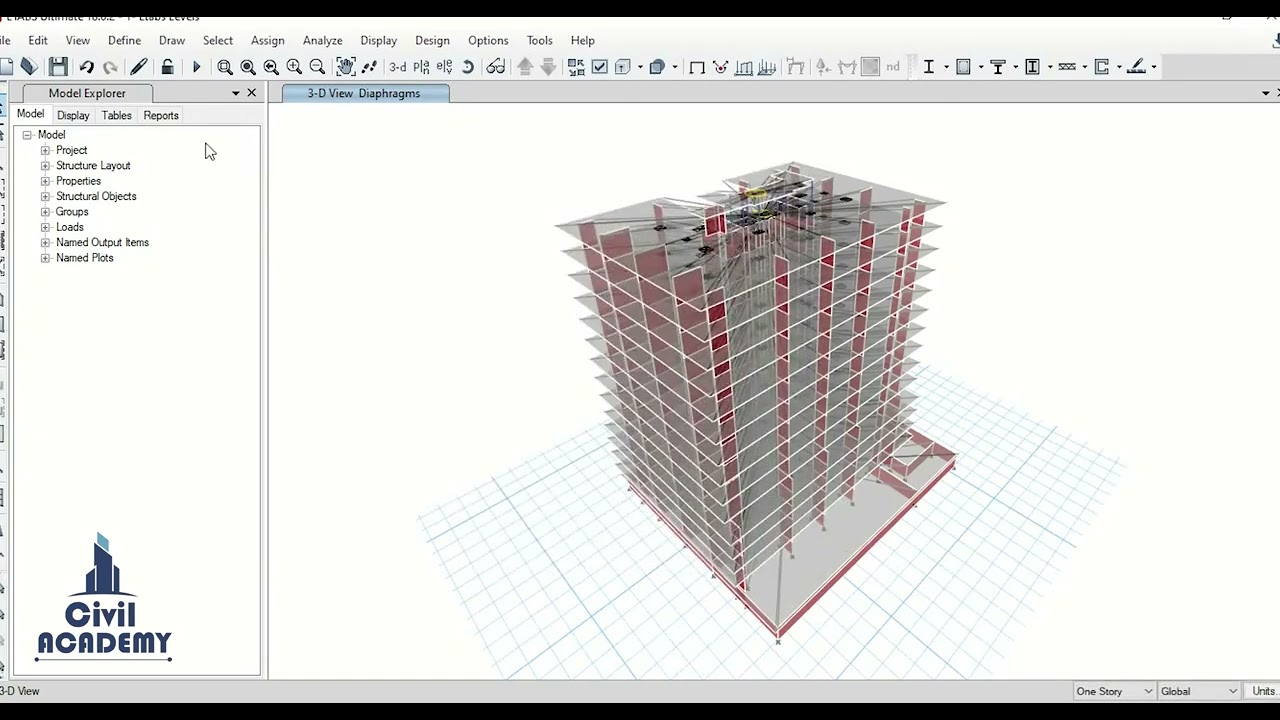Select rubber band zoom magnifier
The image size is (1280, 720).
(225, 67)
